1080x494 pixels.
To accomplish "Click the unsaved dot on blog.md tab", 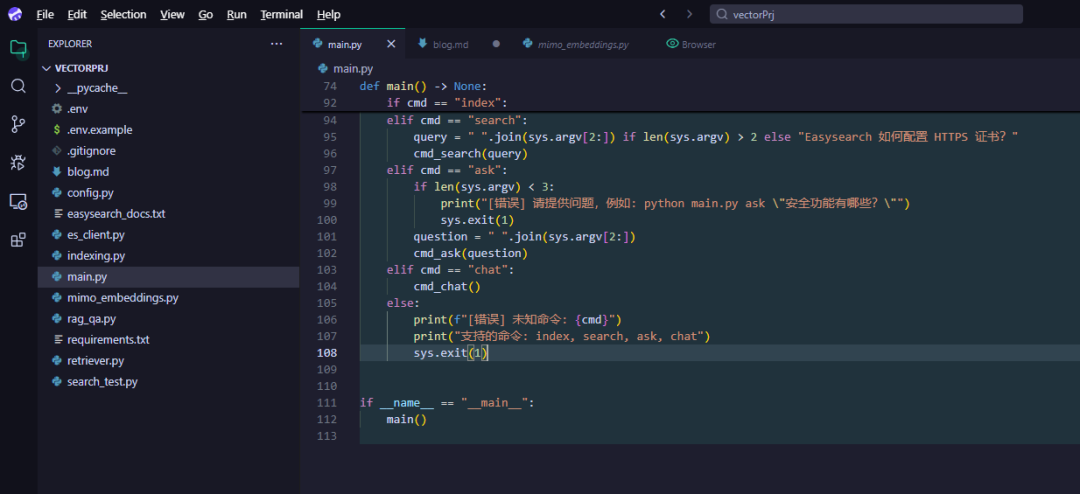I will click(496, 44).
